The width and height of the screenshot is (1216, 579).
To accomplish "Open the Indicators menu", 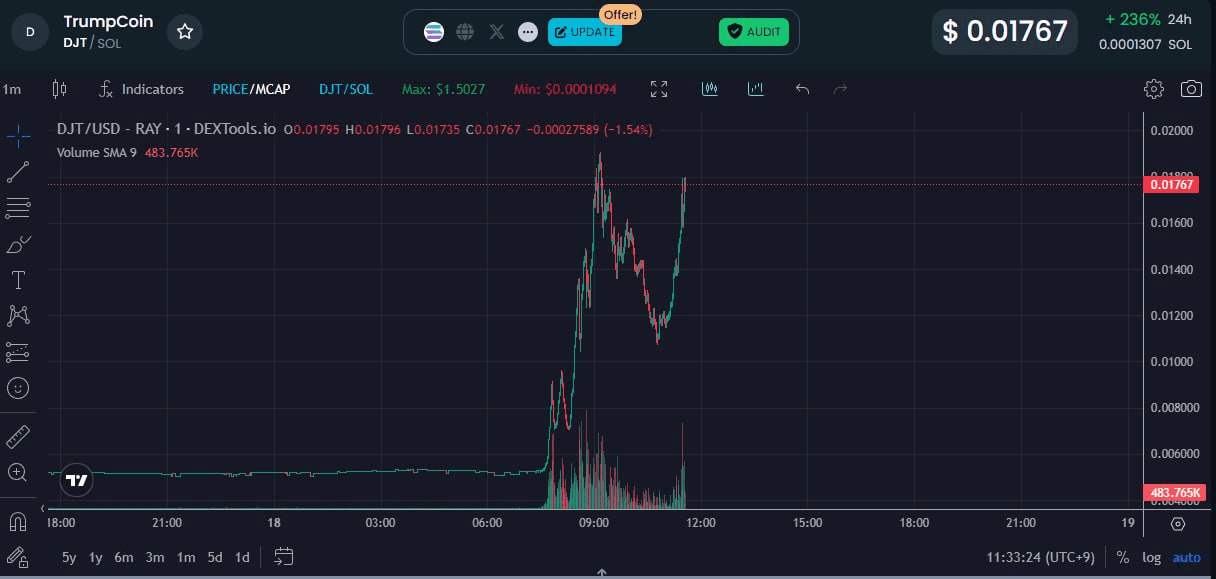I will (141, 89).
